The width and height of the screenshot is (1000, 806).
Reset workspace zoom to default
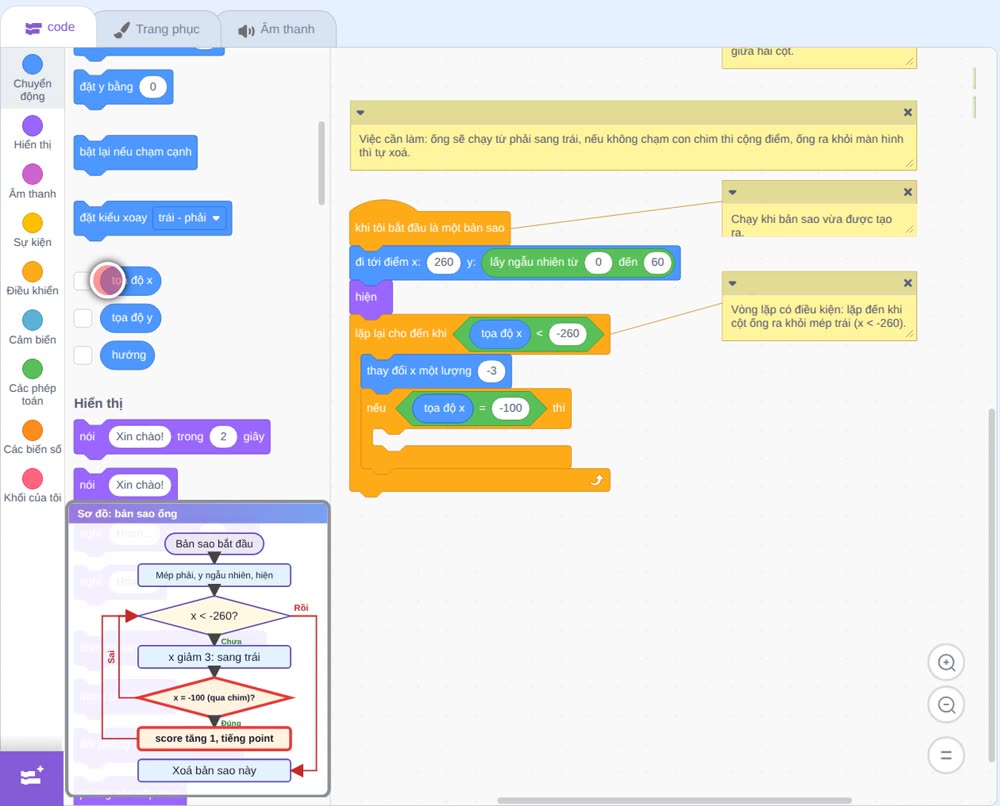point(946,756)
